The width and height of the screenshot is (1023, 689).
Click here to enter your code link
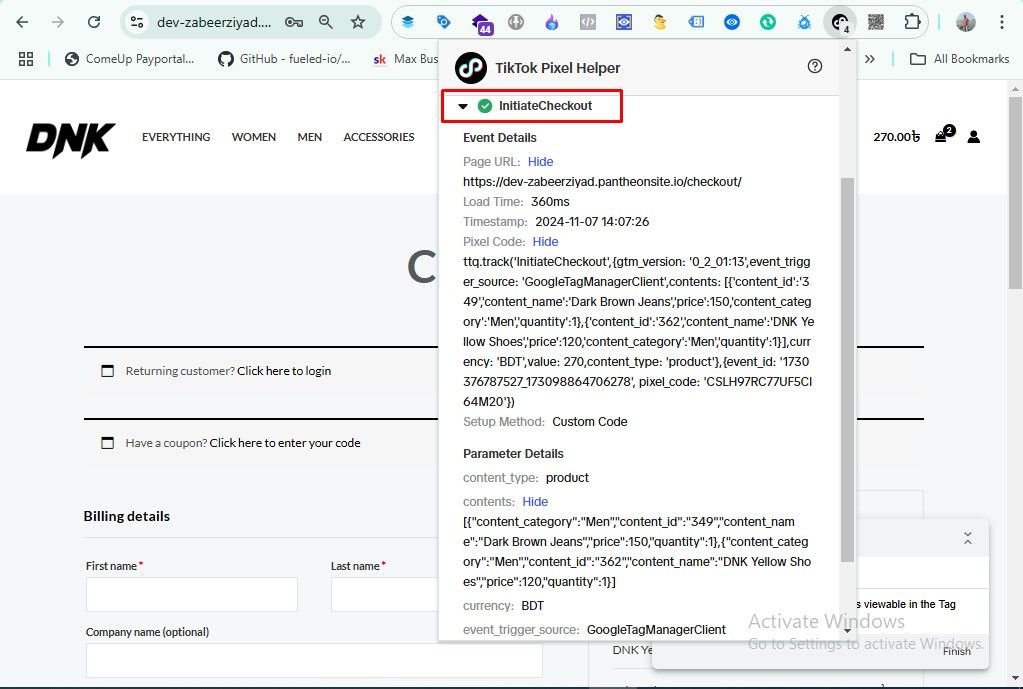click(285, 443)
